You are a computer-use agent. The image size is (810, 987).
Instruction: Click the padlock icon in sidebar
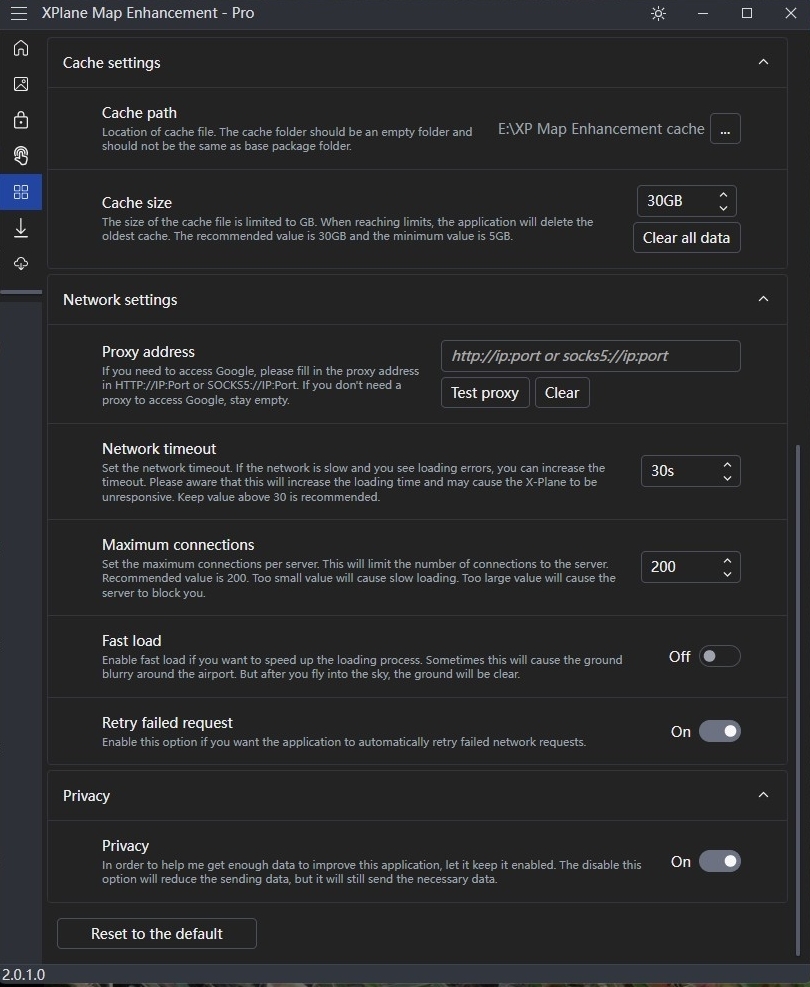21,120
